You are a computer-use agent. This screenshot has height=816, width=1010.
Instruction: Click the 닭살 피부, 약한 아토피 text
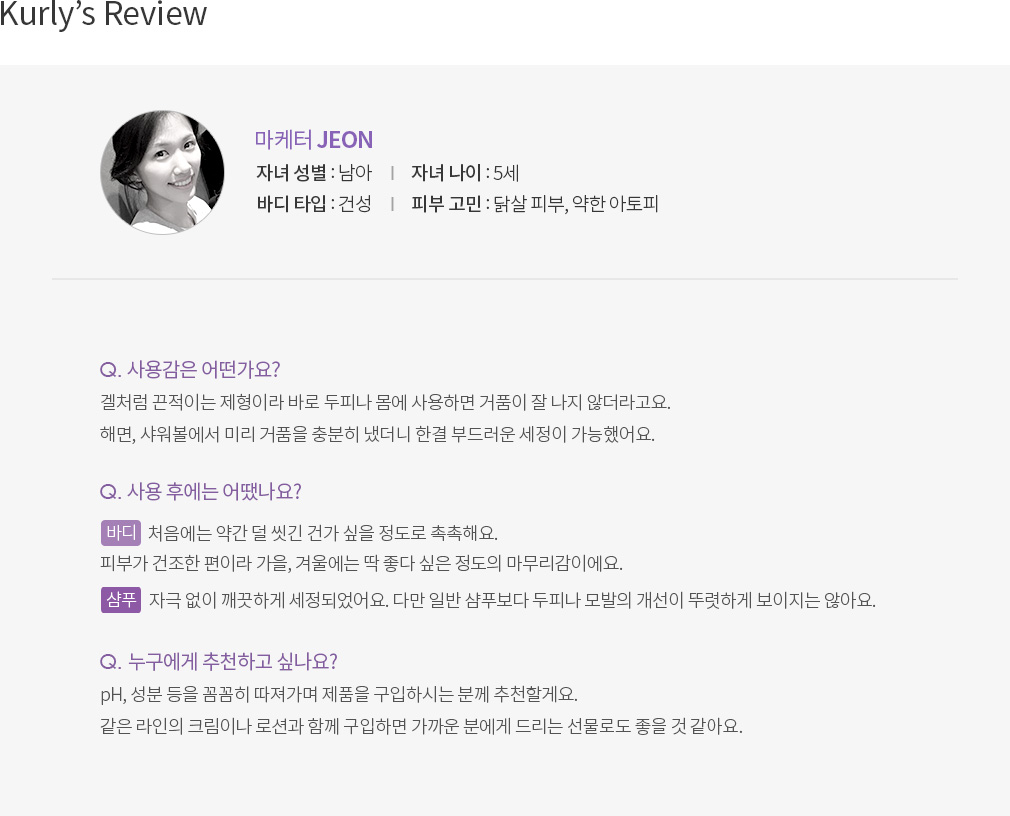pyautogui.click(x=576, y=204)
